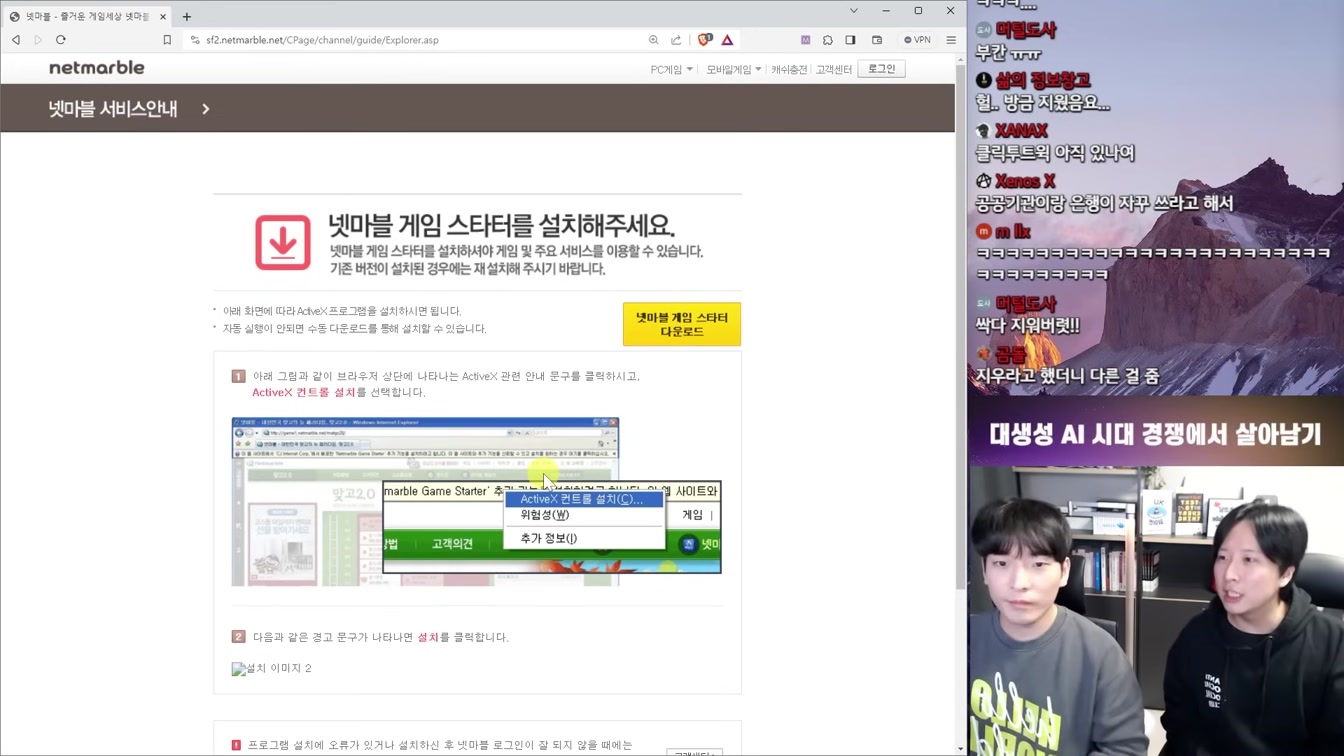Click the Xenos X avatar icon
This screenshot has width=1344, height=756.
[983, 181]
